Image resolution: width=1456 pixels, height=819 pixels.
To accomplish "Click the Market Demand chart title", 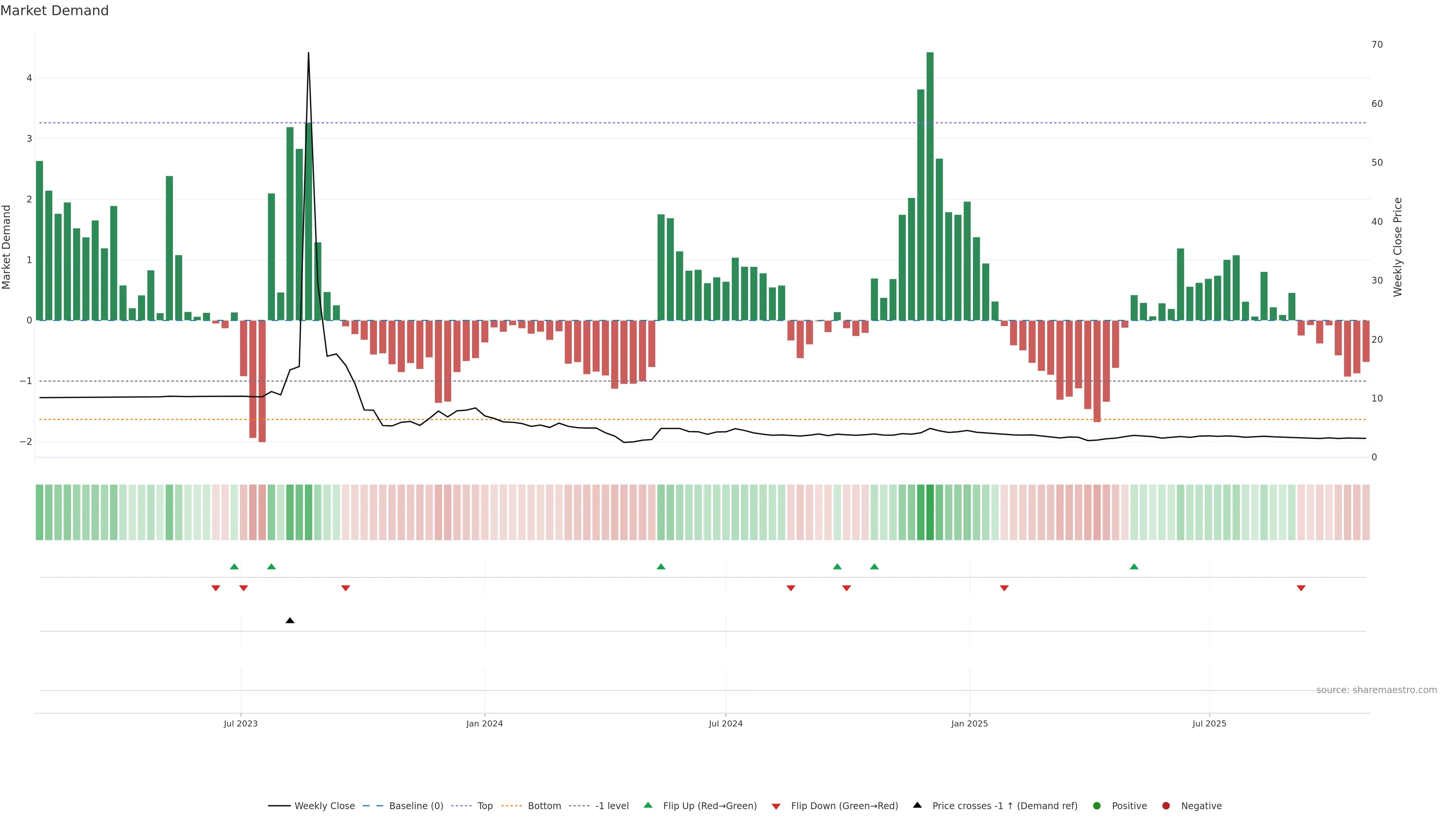I will pos(54,11).
